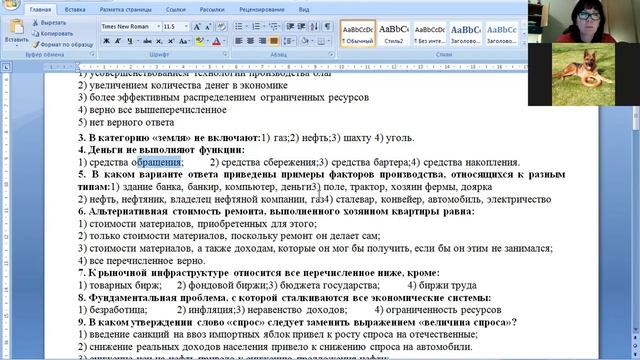
Task: Expand the highlight color dropdown arrow
Action: [207, 41]
